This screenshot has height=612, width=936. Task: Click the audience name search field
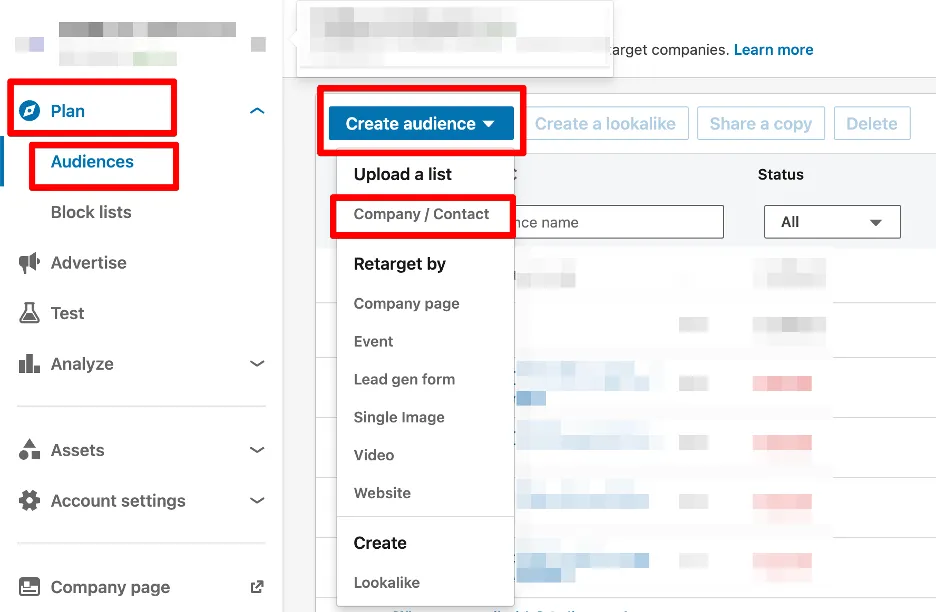(x=620, y=222)
